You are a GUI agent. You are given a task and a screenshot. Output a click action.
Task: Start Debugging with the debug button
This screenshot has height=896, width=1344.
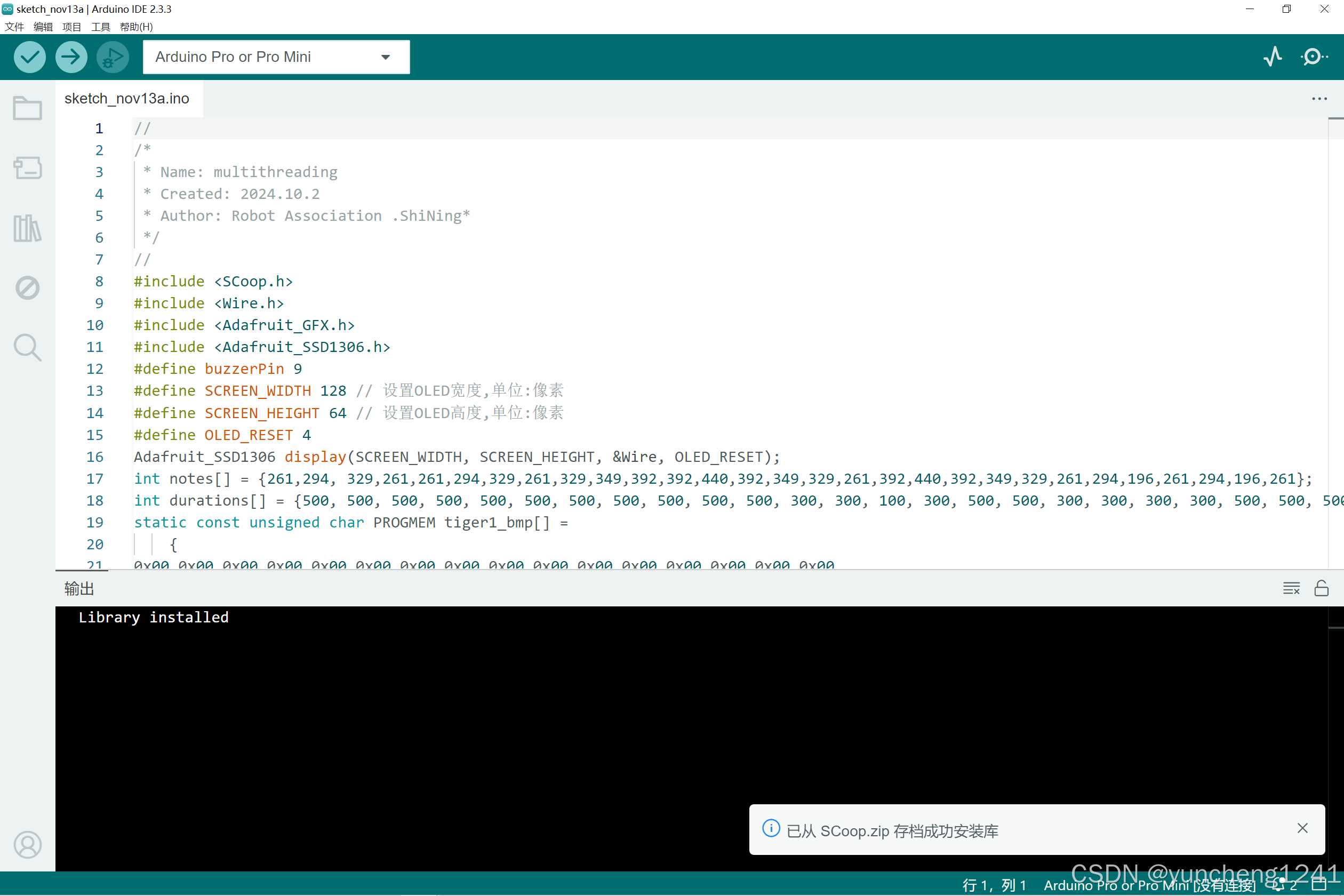tap(113, 57)
